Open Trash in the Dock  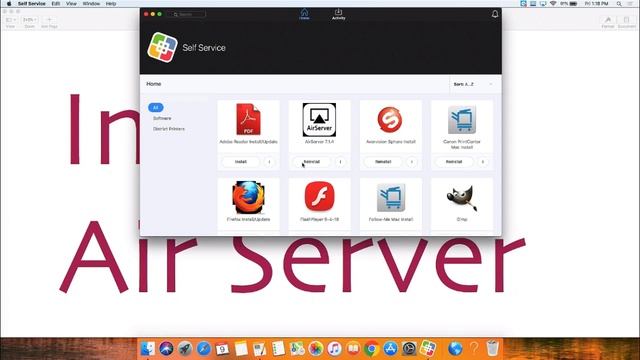[x=493, y=348]
